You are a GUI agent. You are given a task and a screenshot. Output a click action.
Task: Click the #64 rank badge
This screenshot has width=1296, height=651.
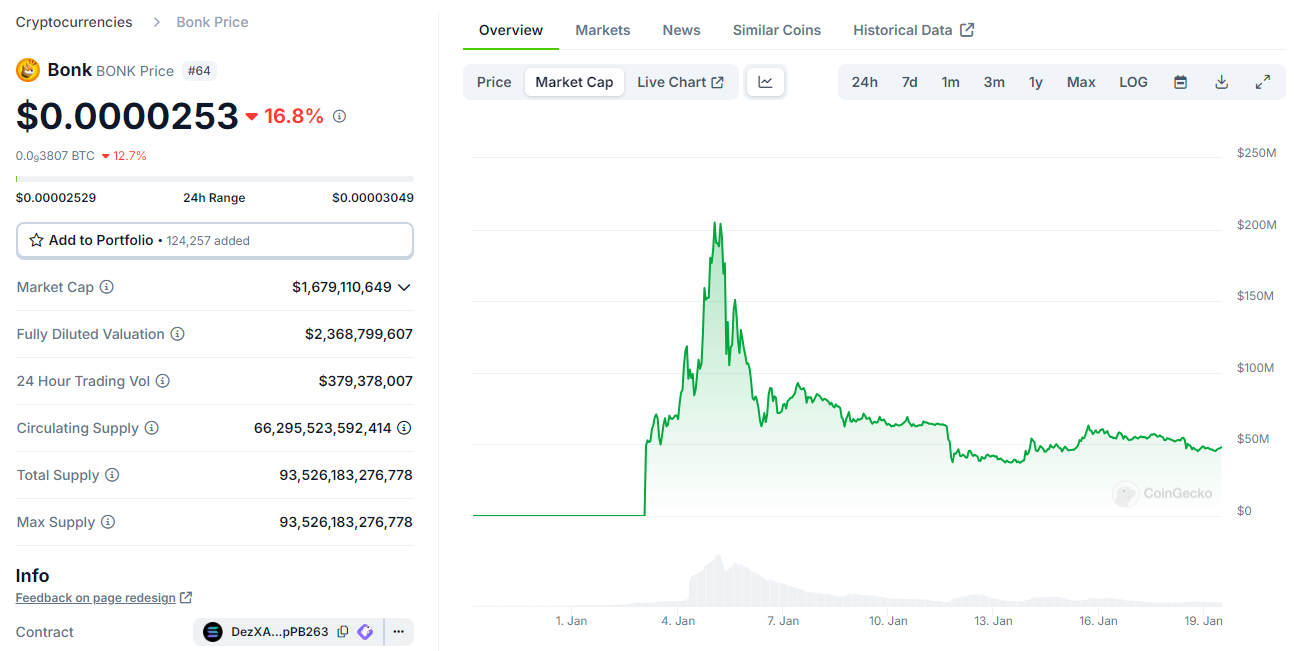tap(199, 71)
